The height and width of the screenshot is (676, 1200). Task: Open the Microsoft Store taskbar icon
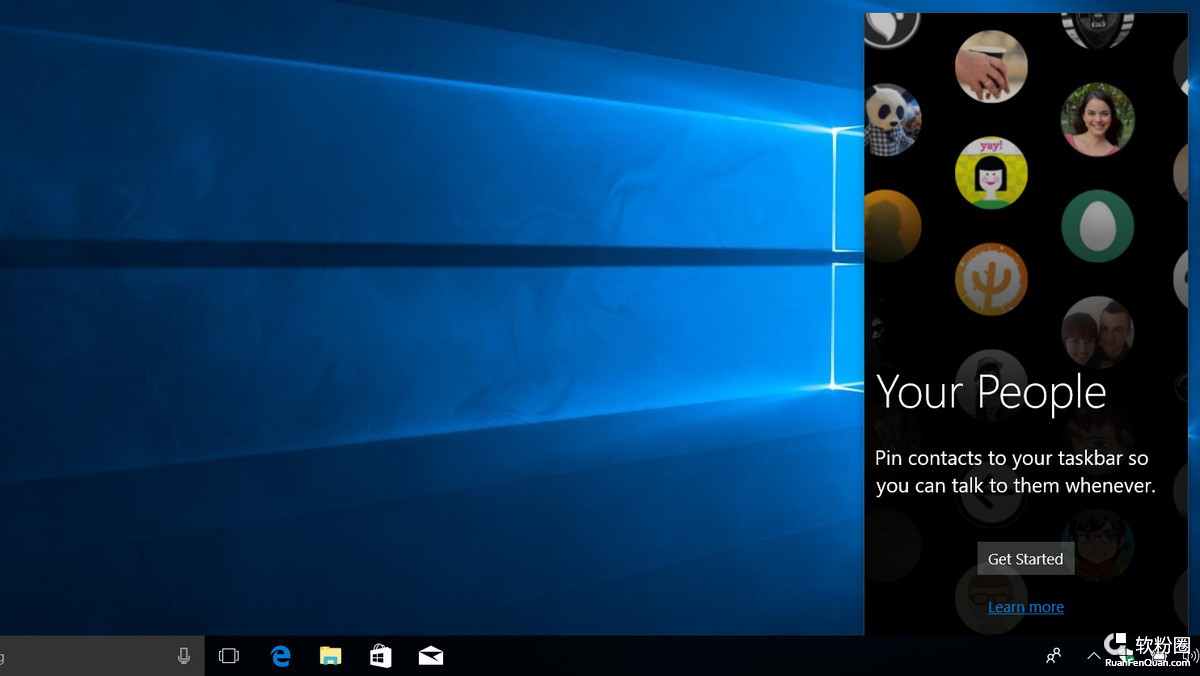[x=380, y=656]
